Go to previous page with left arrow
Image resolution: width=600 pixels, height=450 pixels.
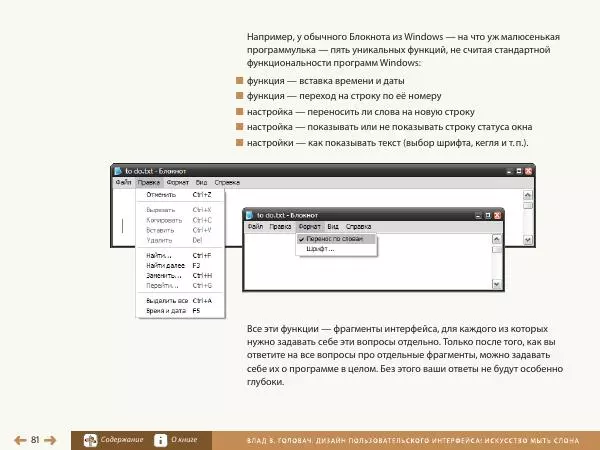(x=20, y=440)
